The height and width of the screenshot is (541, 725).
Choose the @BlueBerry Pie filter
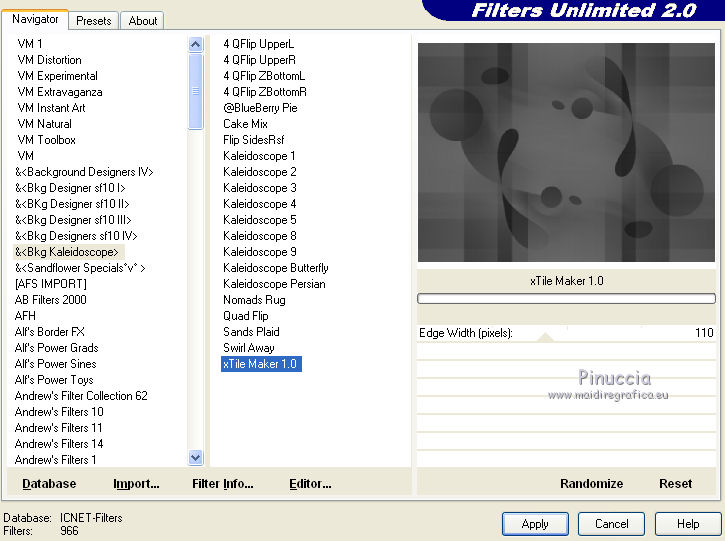(260, 108)
